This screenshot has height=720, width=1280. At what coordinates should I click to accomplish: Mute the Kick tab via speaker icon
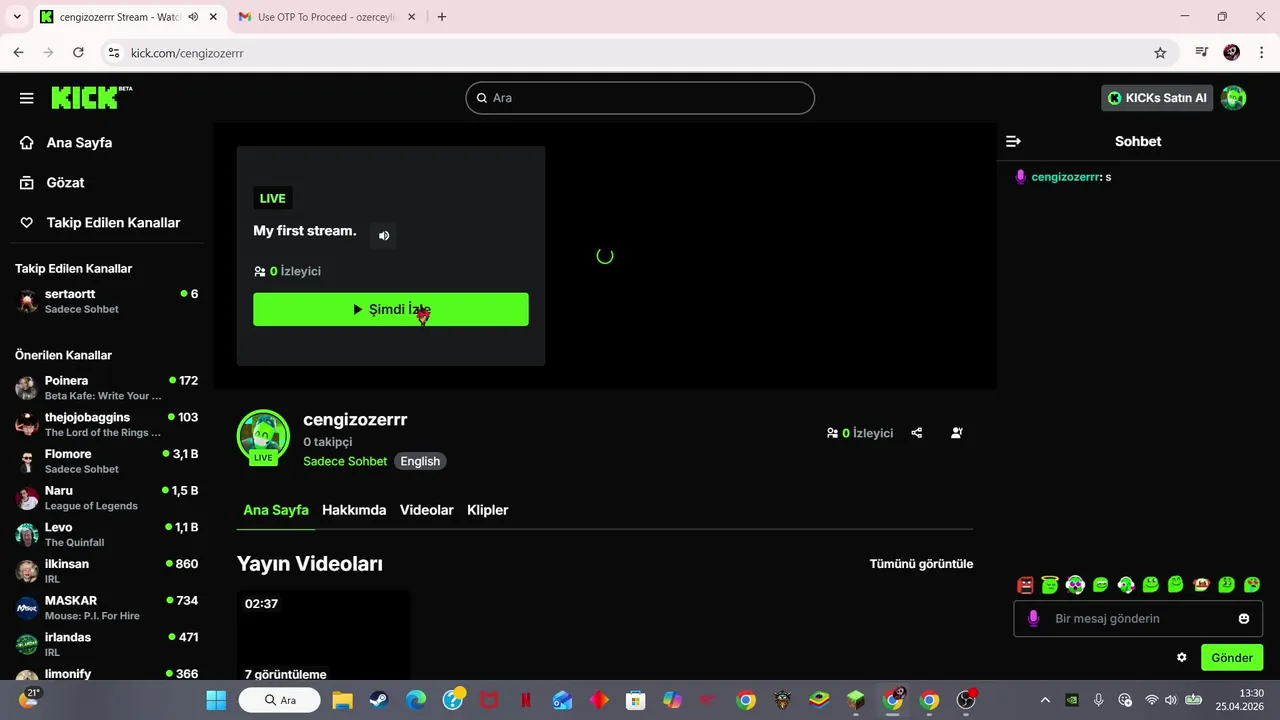pyautogui.click(x=193, y=17)
